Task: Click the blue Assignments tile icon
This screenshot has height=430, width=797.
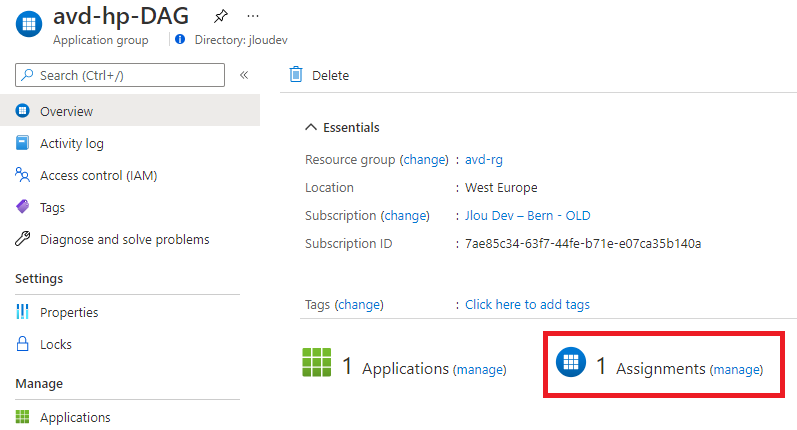Action: [x=571, y=362]
